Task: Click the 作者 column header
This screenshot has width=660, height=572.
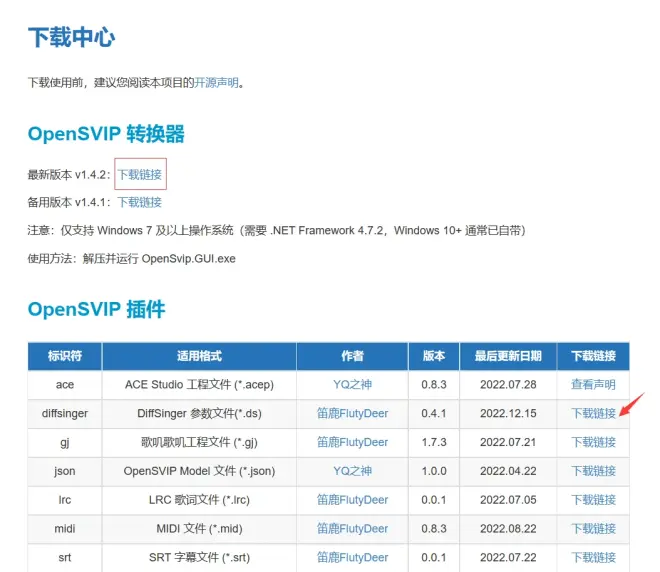Action: pyautogui.click(x=352, y=356)
